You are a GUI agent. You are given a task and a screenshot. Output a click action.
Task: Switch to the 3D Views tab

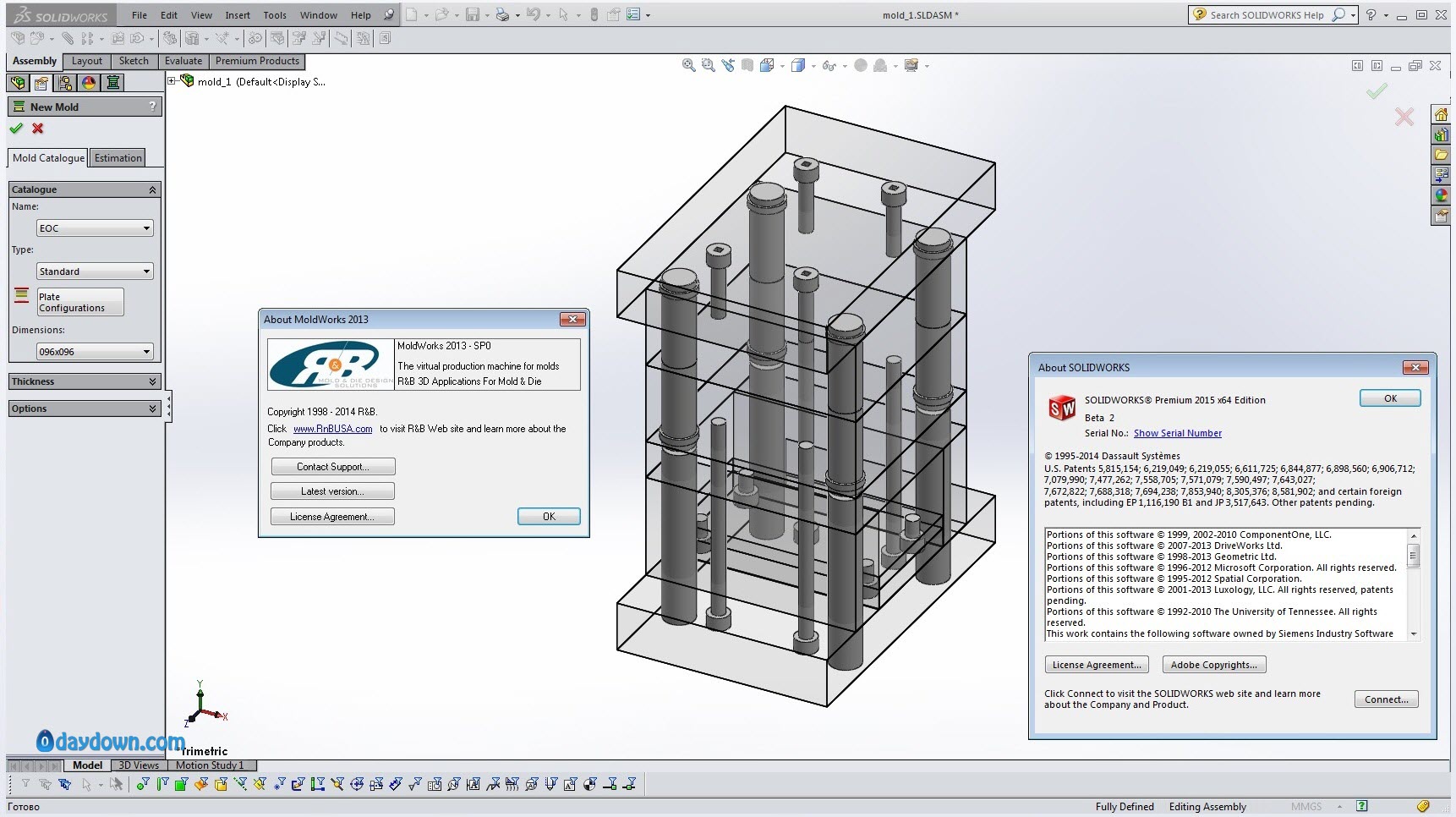coord(139,765)
